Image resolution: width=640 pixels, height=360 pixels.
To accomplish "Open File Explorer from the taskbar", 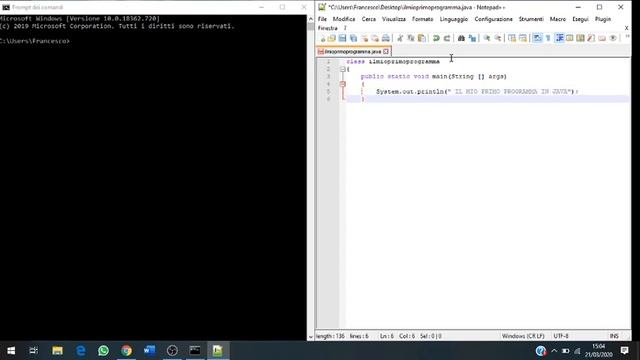I will click(x=57, y=351).
